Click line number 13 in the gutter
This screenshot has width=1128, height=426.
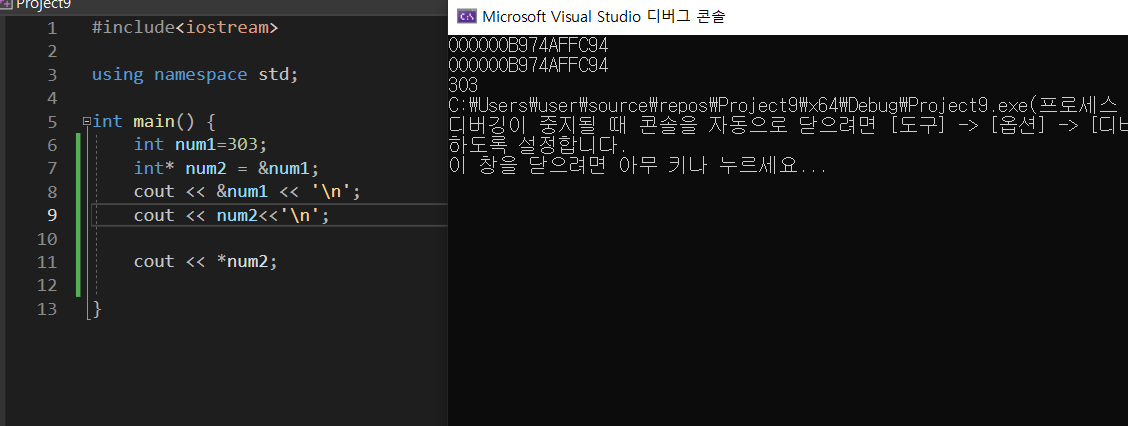[46, 309]
